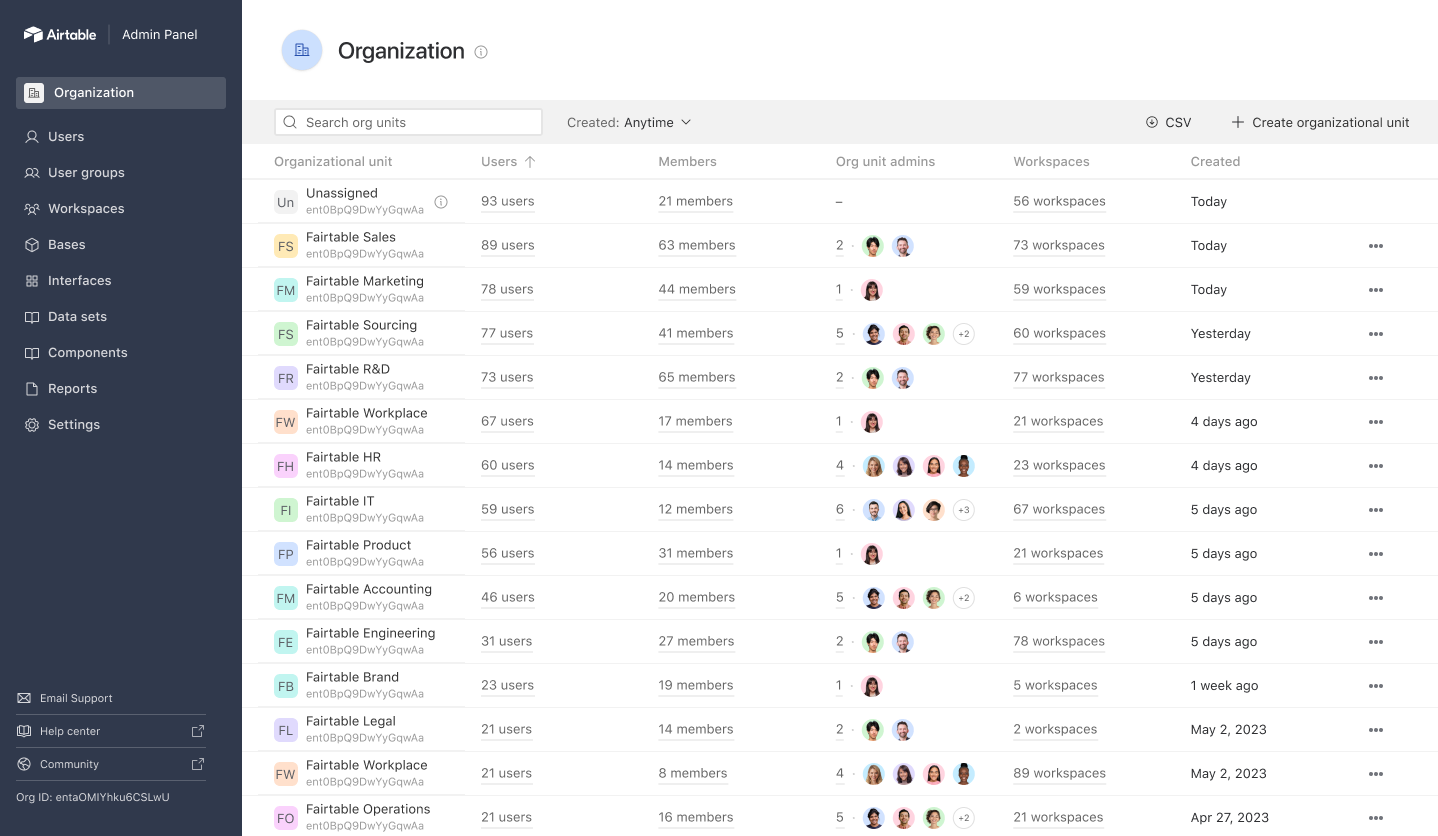Click the Search org units field
This screenshot has height=836, width=1438.
(x=408, y=121)
